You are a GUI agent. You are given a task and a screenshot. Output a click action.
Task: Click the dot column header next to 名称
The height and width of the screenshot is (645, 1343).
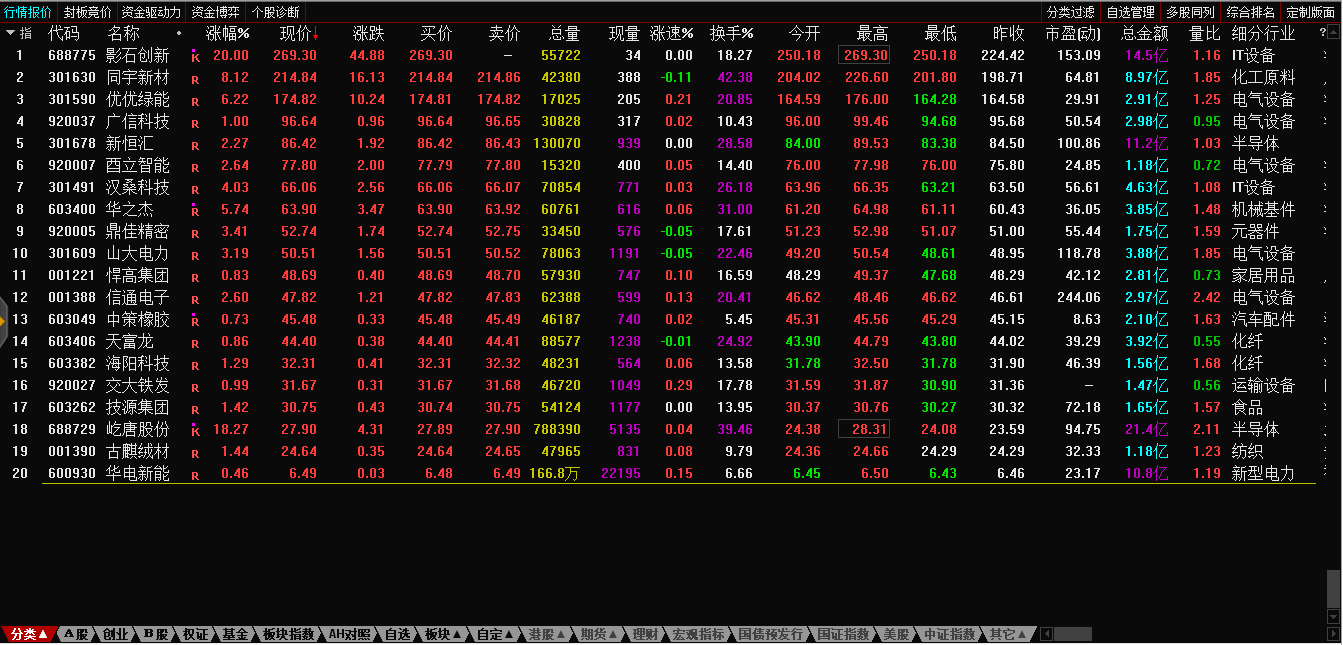[x=179, y=33]
